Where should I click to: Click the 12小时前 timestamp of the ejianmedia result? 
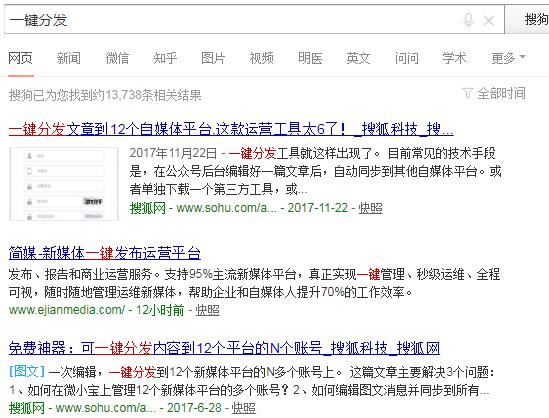pos(160,310)
